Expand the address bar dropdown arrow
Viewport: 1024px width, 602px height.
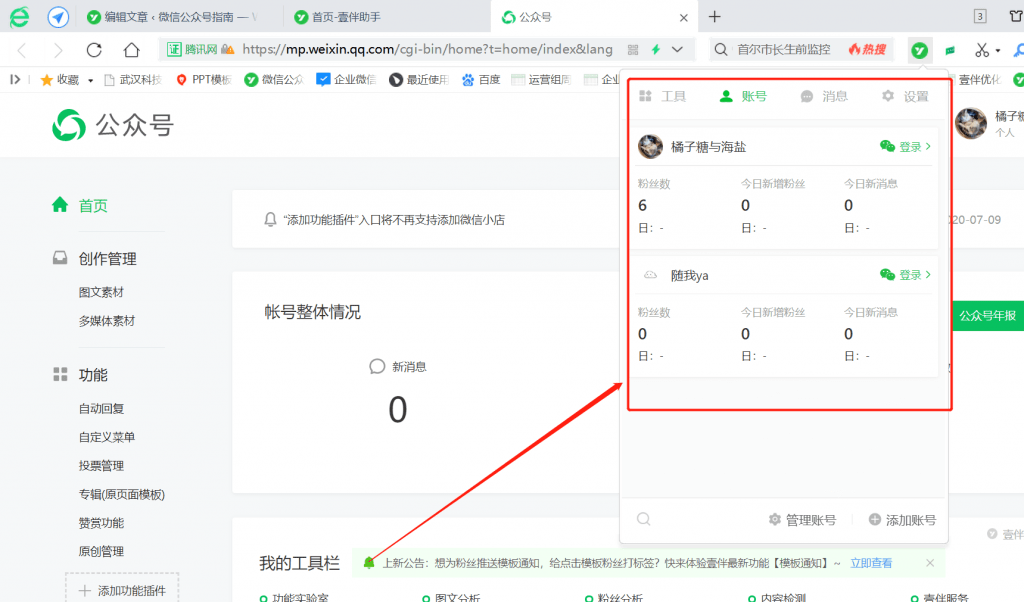(x=678, y=49)
